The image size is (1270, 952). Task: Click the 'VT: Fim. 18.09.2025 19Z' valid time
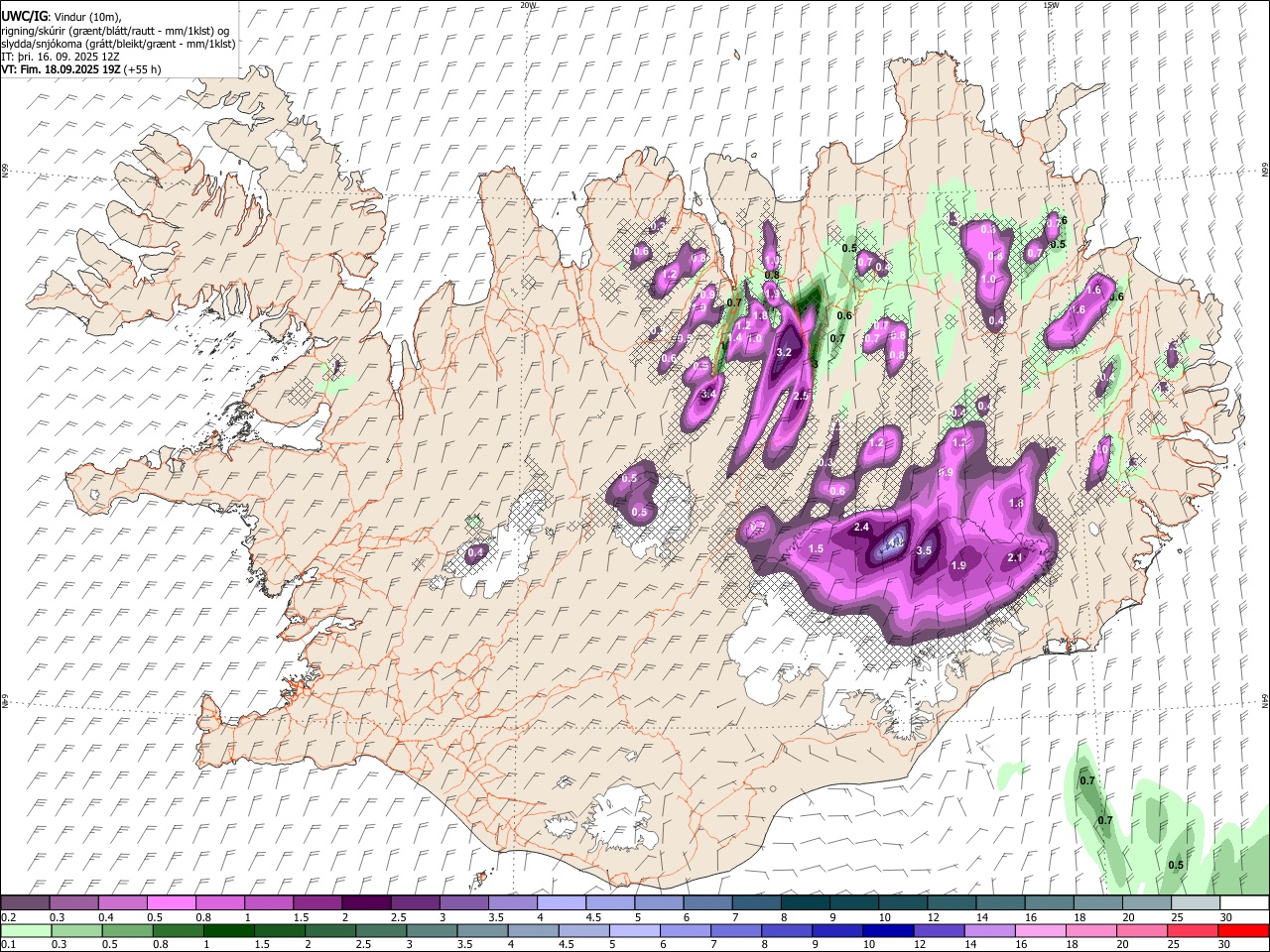(x=62, y=69)
